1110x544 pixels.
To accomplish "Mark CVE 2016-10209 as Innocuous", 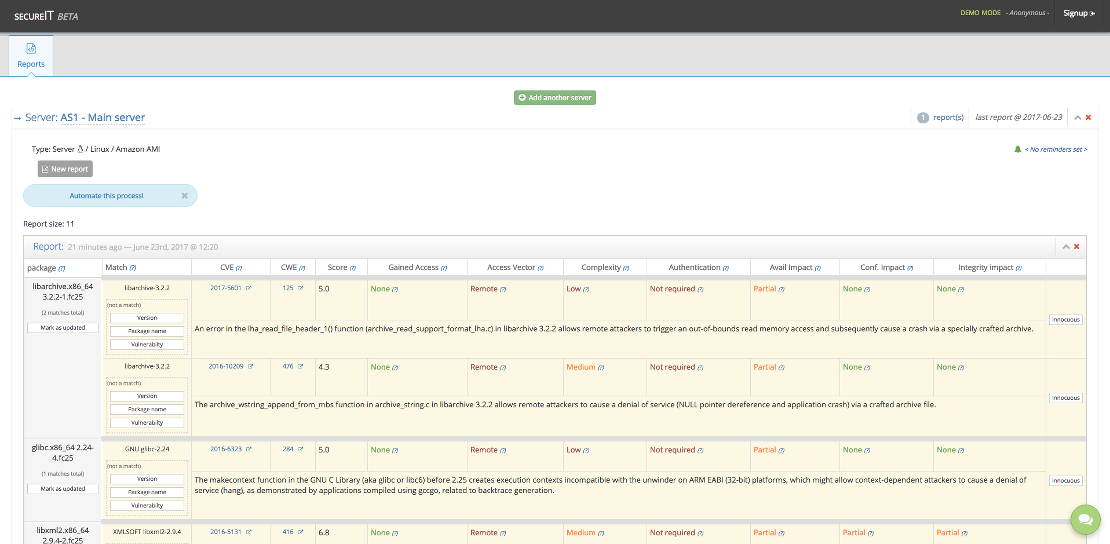I will (x=1065, y=398).
